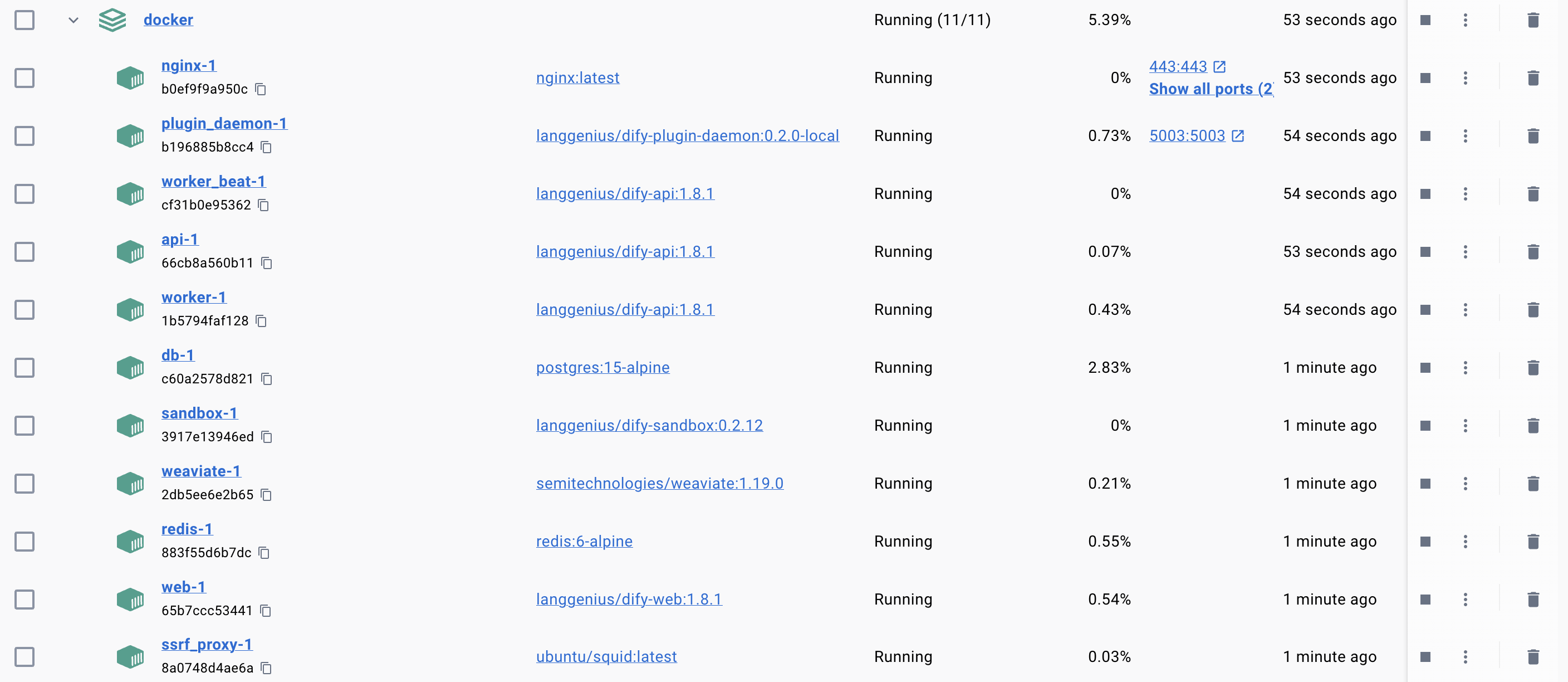1568x682 pixels.
Task: Delete the worker_beat-1 container
Action: point(1533,194)
